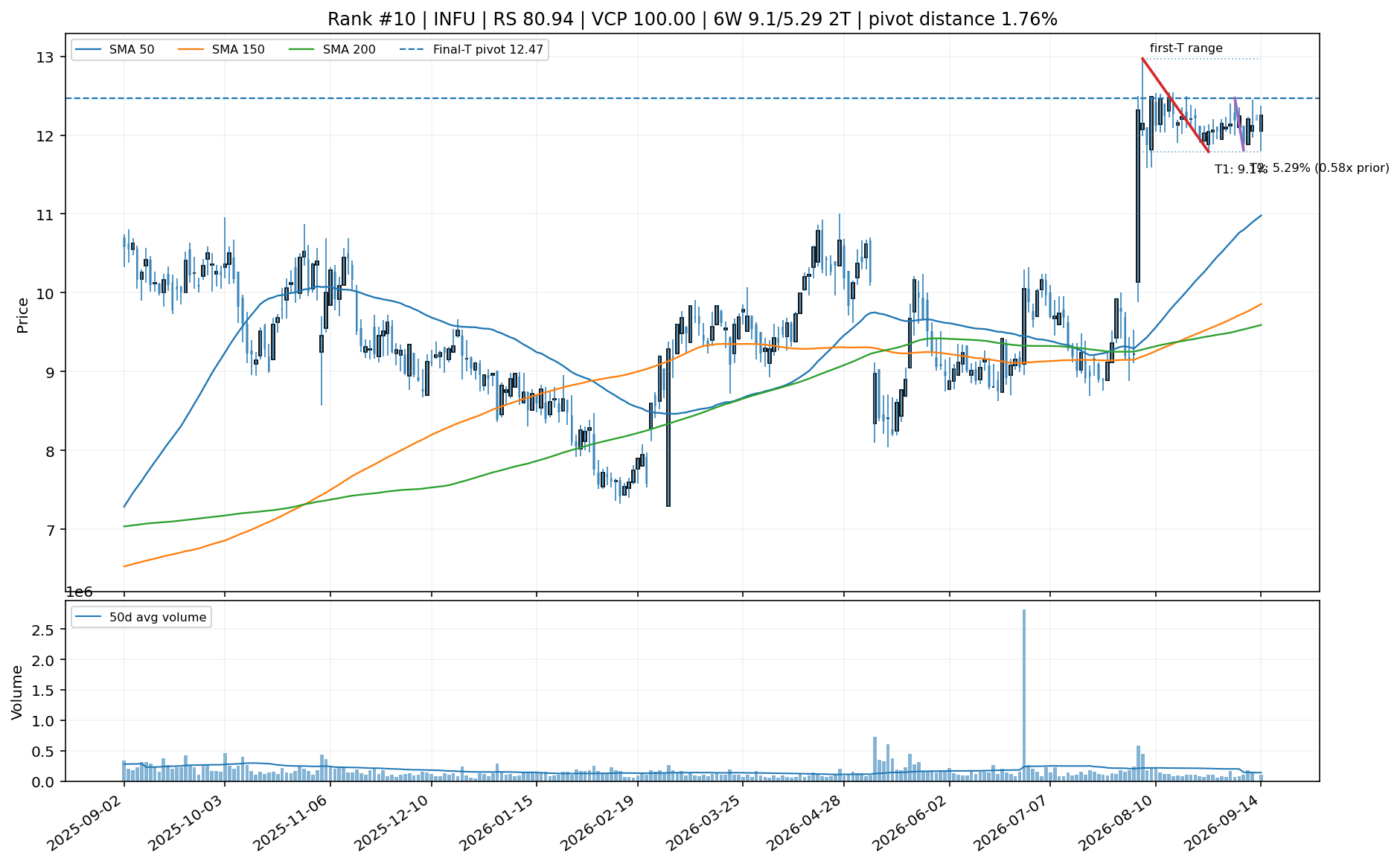The width and height of the screenshot is (1400, 864).
Task: Click the volume axis tick '1.5'
Action: [42, 691]
